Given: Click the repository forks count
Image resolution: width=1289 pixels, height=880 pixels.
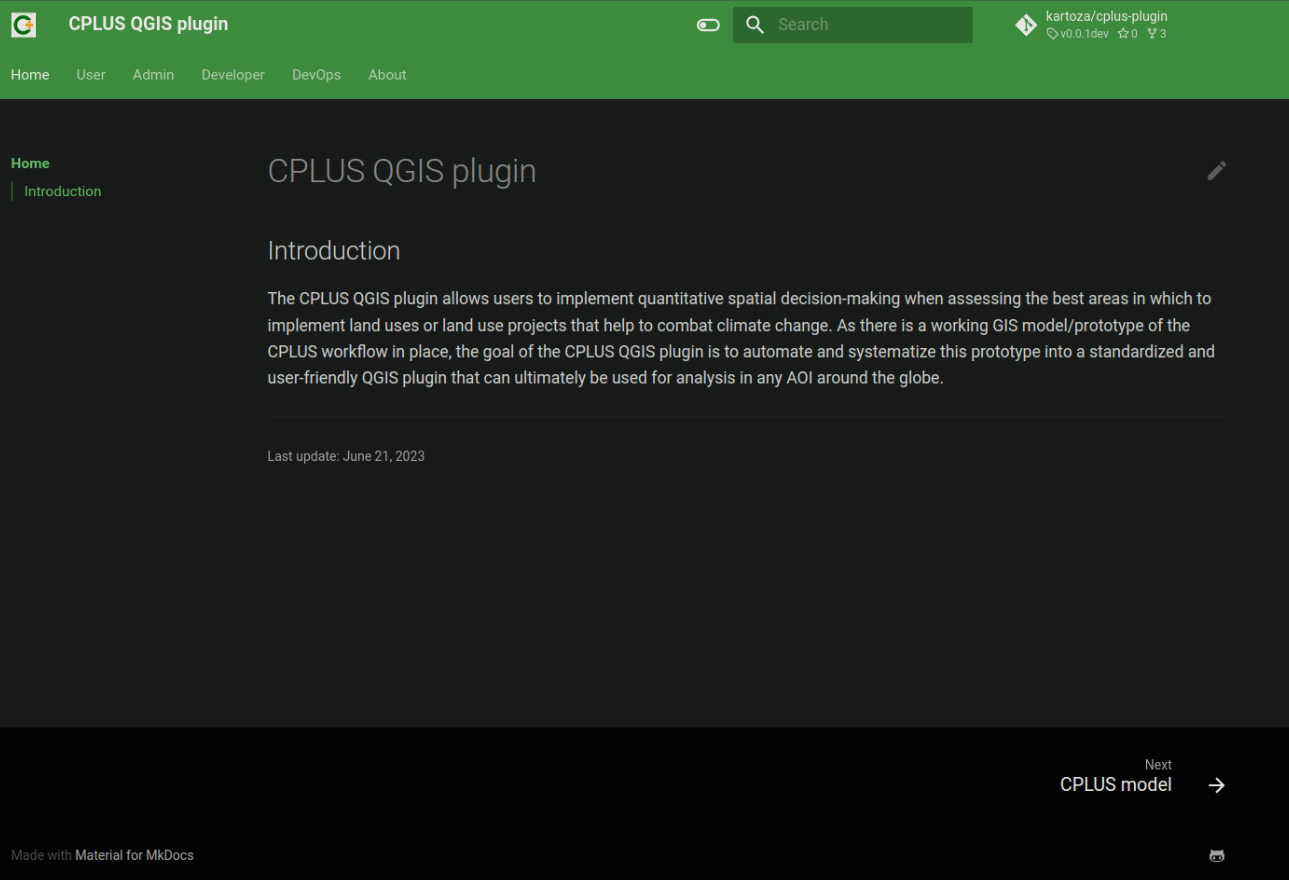Looking at the screenshot, I should [x=1157, y=34].
